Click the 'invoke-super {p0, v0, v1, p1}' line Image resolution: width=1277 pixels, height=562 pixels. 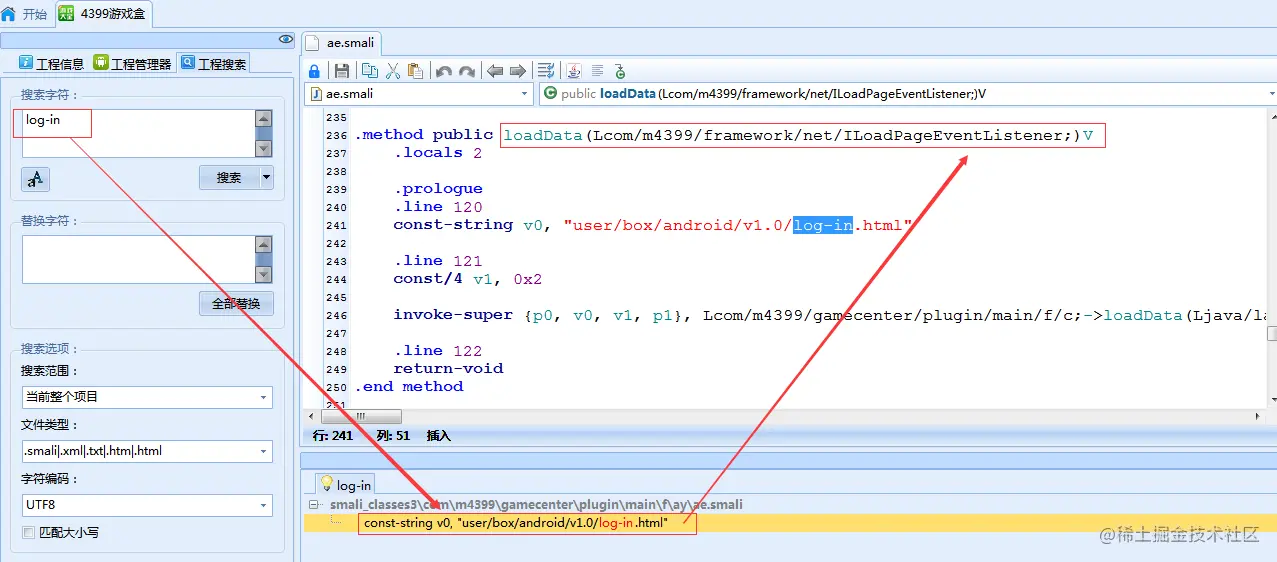(x=830, y=315)
